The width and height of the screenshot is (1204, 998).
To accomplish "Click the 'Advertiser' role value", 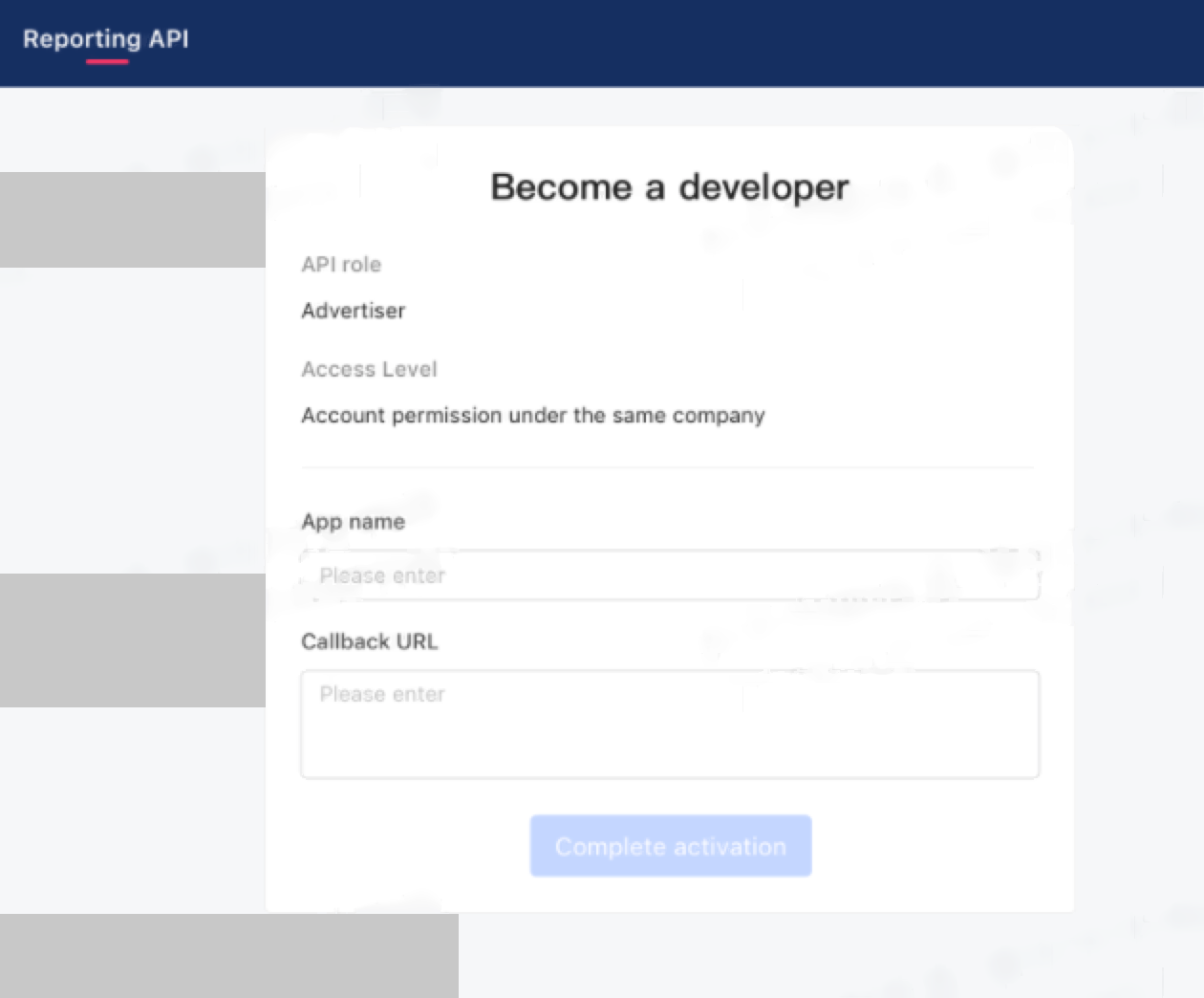I will point(354,311).
